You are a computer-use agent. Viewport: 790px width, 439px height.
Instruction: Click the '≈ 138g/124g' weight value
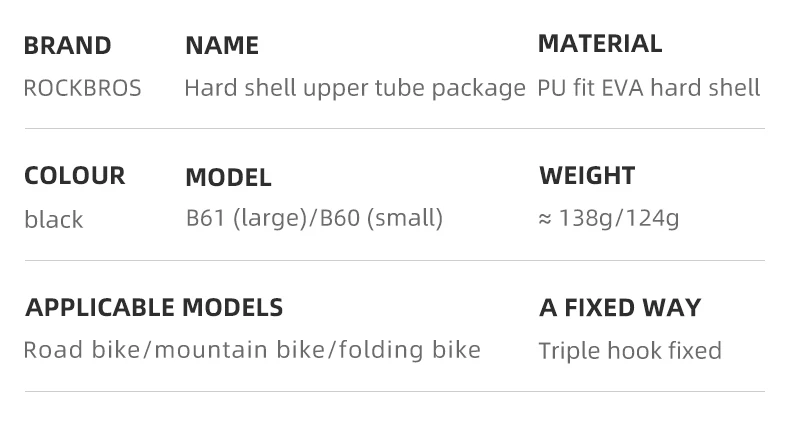click(x=609, y=218)
